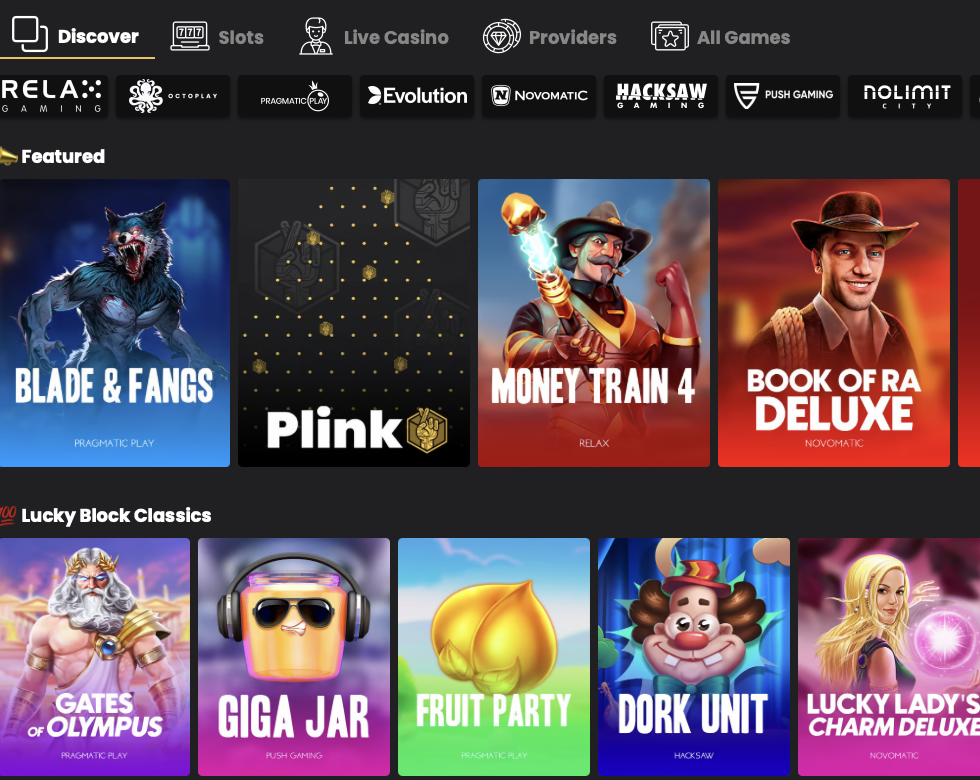
Task: Play the Dork Unit game card
Action: point(694,657)
